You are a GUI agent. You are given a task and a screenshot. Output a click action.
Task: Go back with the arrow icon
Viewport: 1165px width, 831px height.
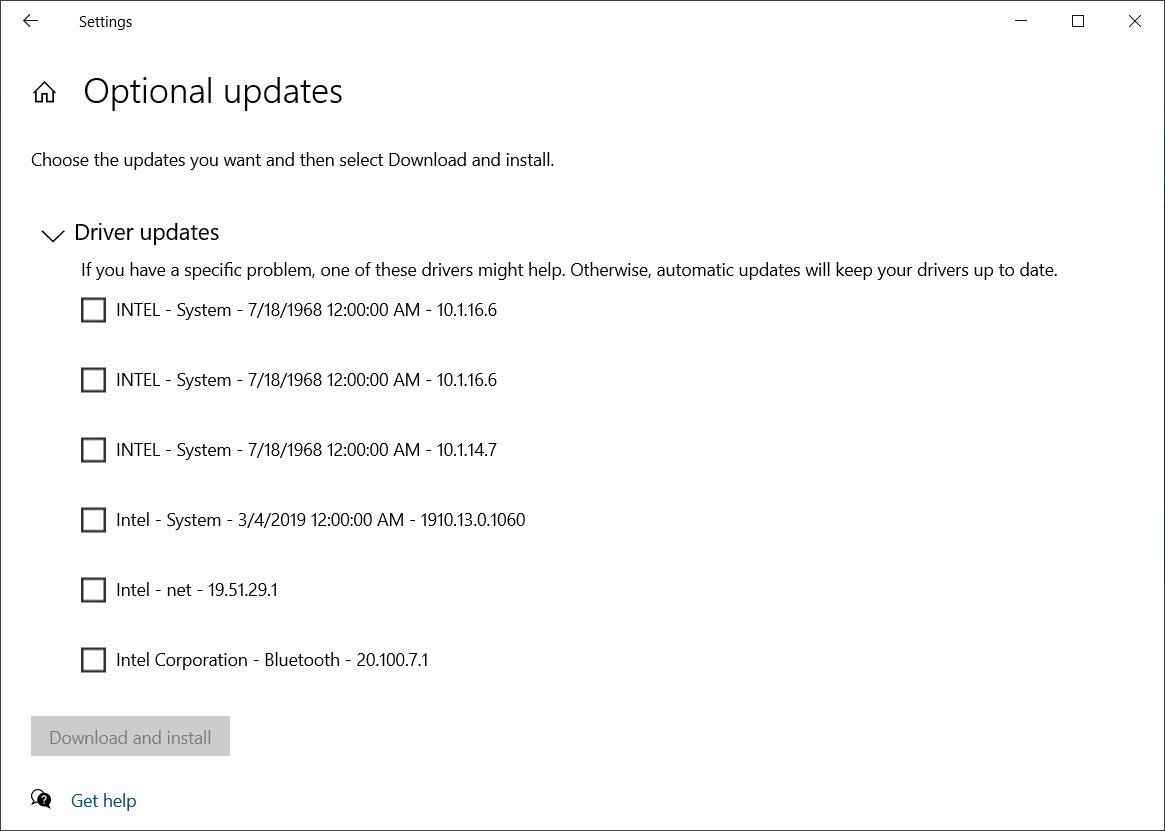point(30,22)
